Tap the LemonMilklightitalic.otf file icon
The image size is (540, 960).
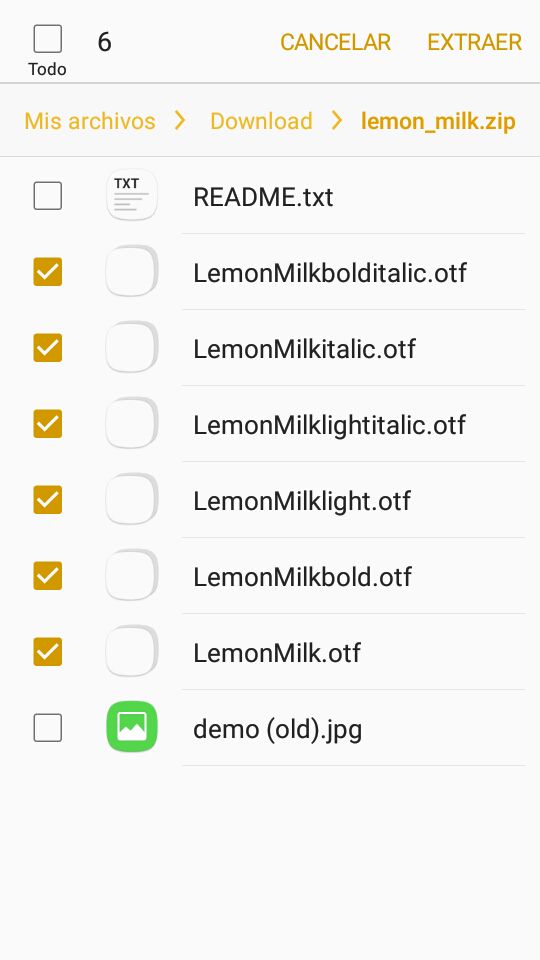pos(132,423)
